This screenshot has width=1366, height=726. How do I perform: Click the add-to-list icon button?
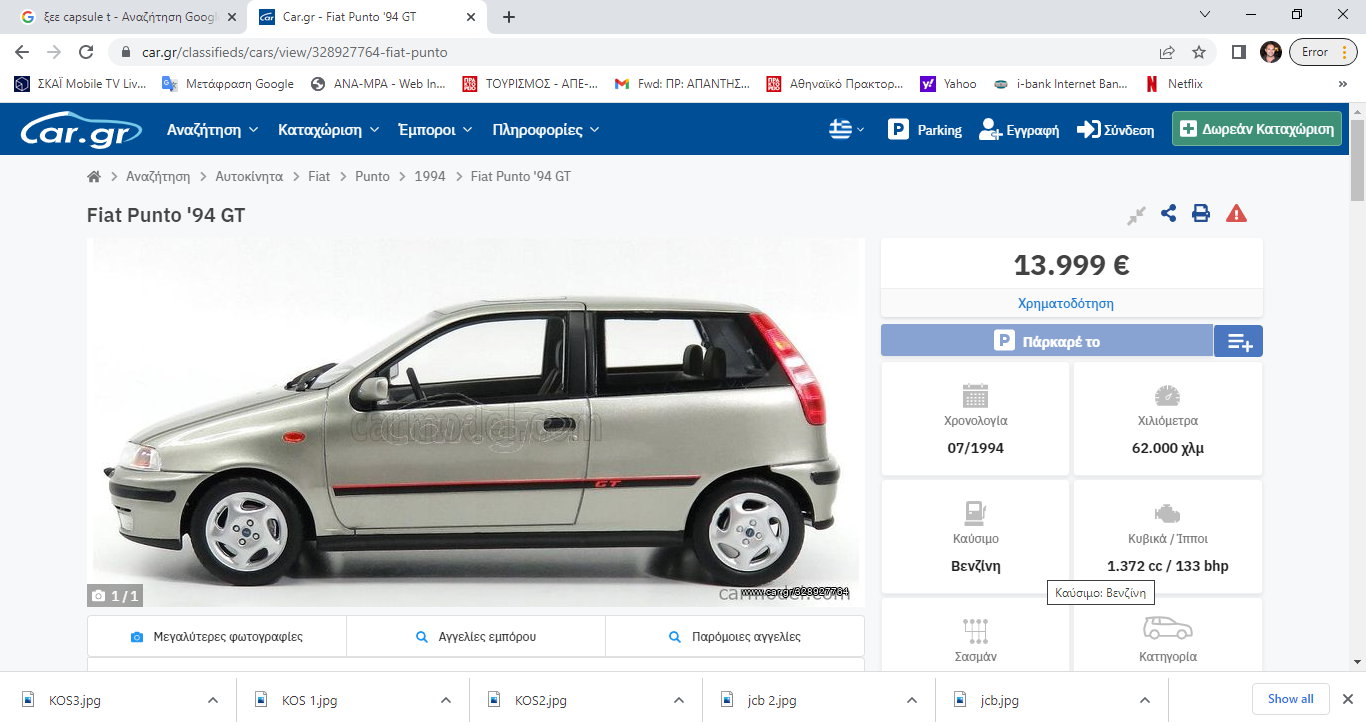(x=1239, y=341)
